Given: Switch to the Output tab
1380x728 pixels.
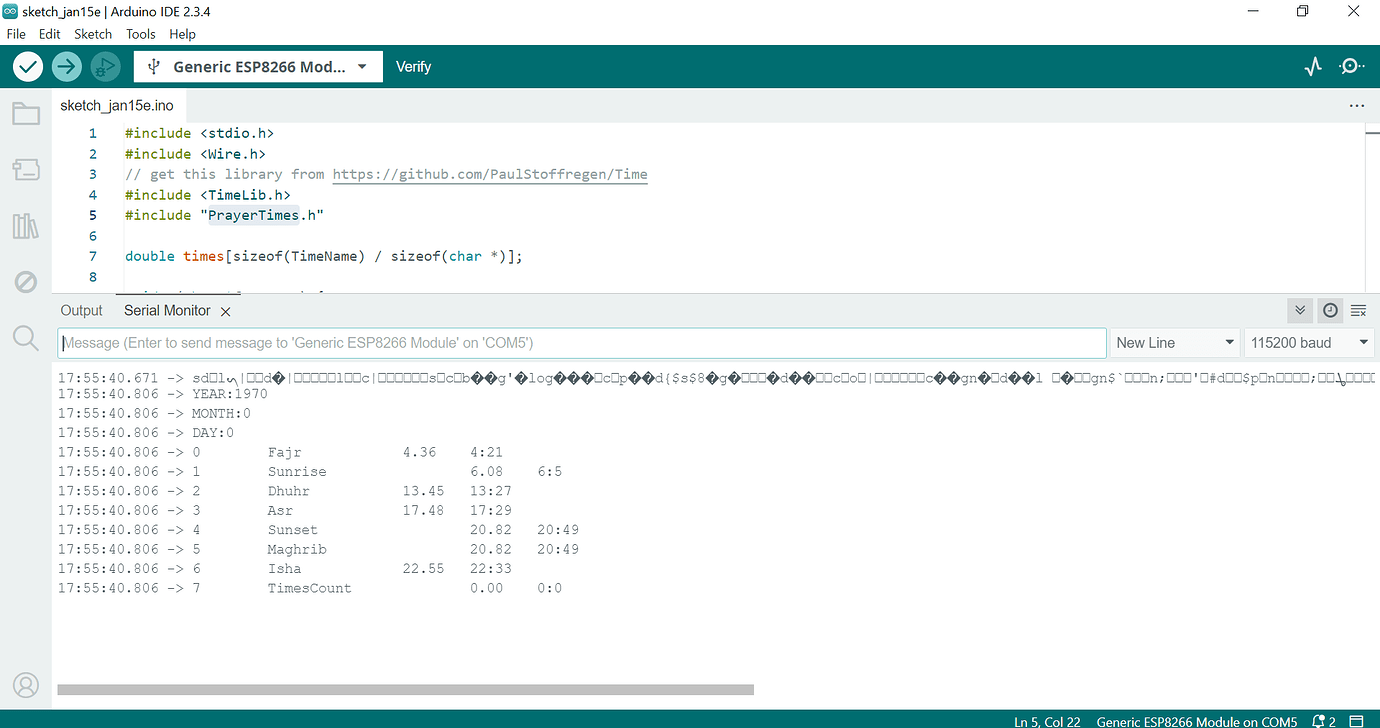Looking at the screenshot, I should point(81,310).
